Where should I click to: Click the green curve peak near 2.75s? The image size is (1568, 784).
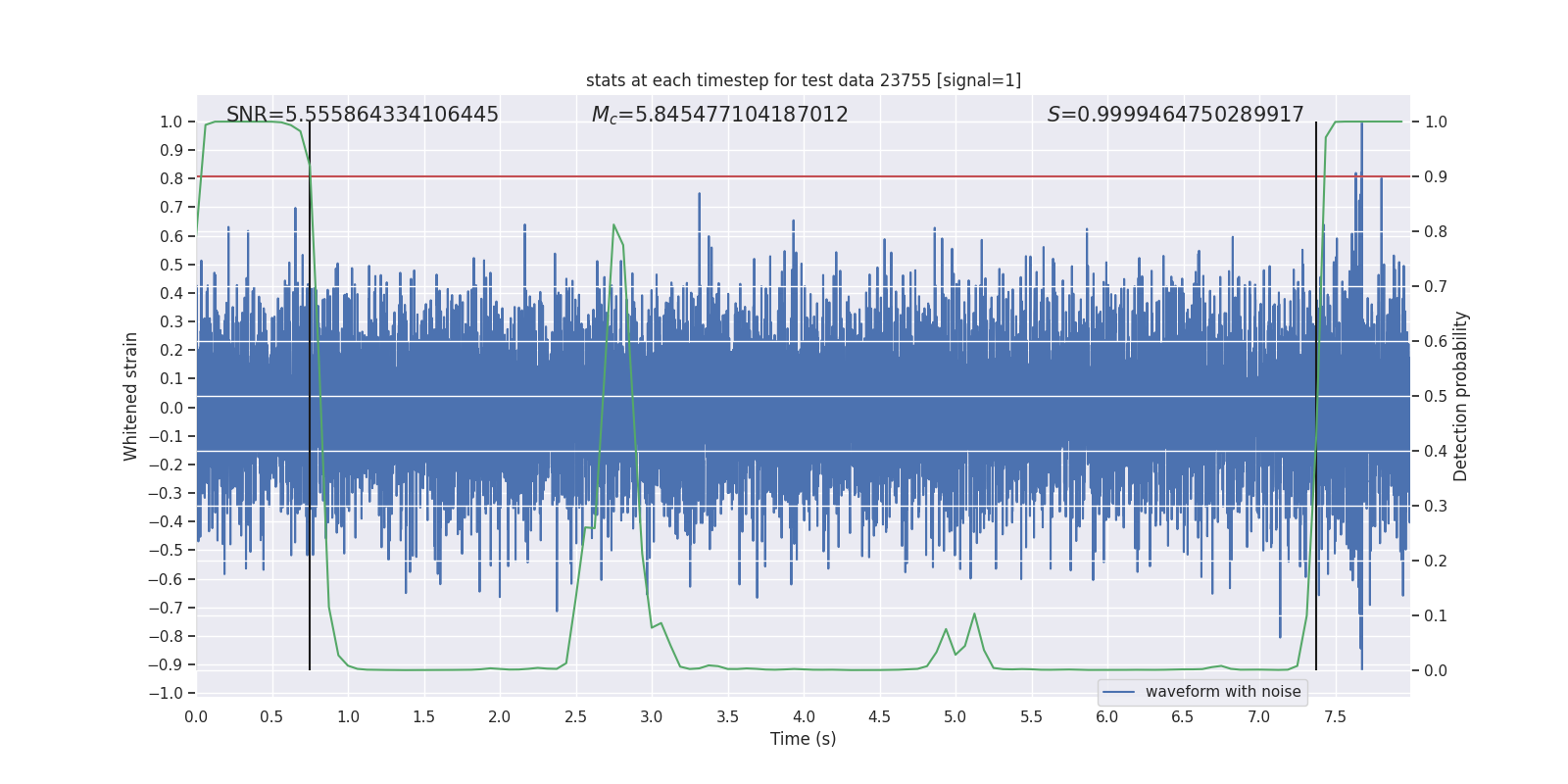[x=614, y=225]
